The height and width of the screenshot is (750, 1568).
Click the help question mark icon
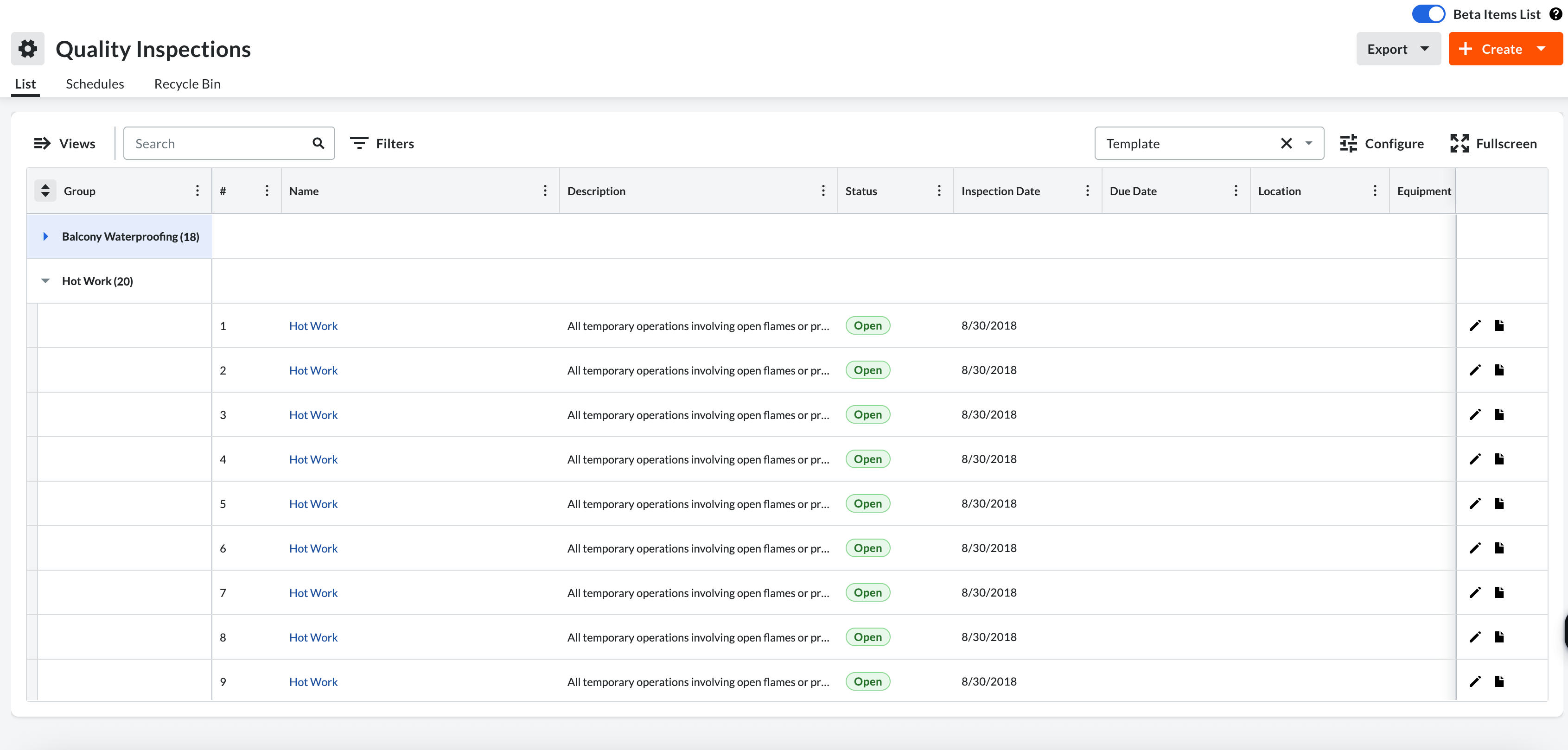[x=1555, y=14]
